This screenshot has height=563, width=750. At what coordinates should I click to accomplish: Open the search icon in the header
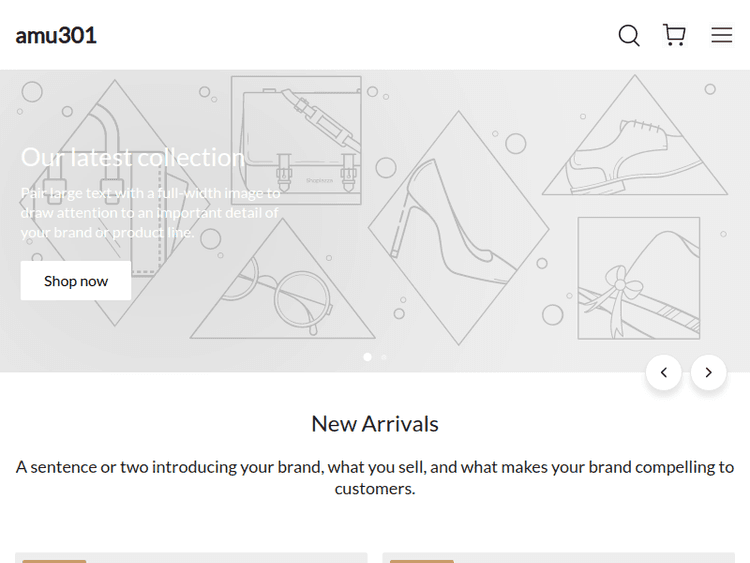pos(629,36)
